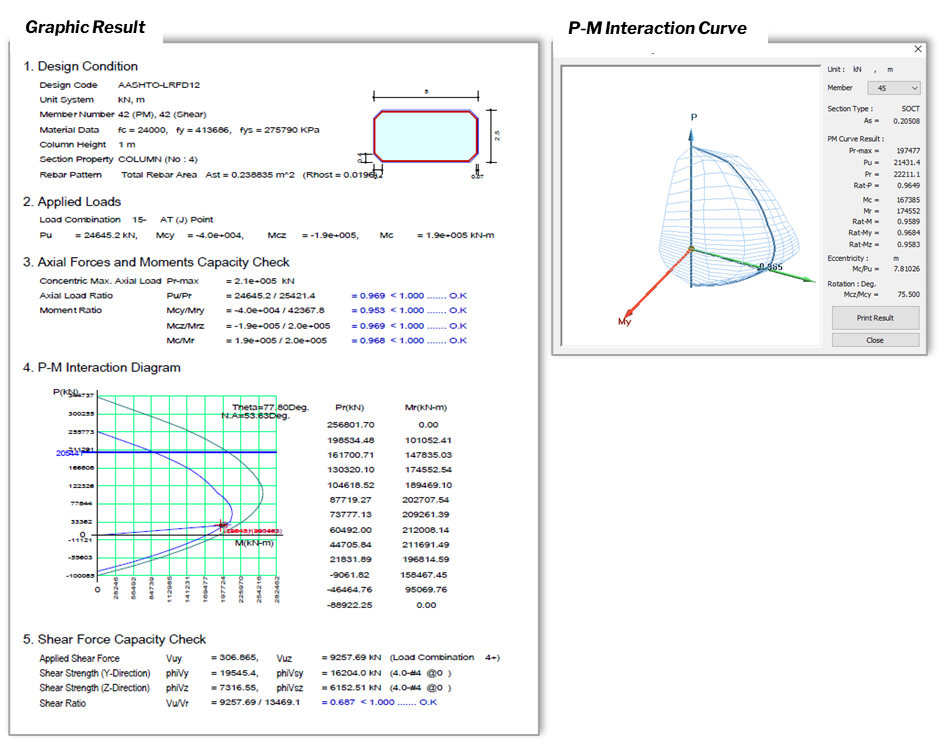
Task: Open the Member dropdown in the PM curve panel
Action: pos(914,89)
